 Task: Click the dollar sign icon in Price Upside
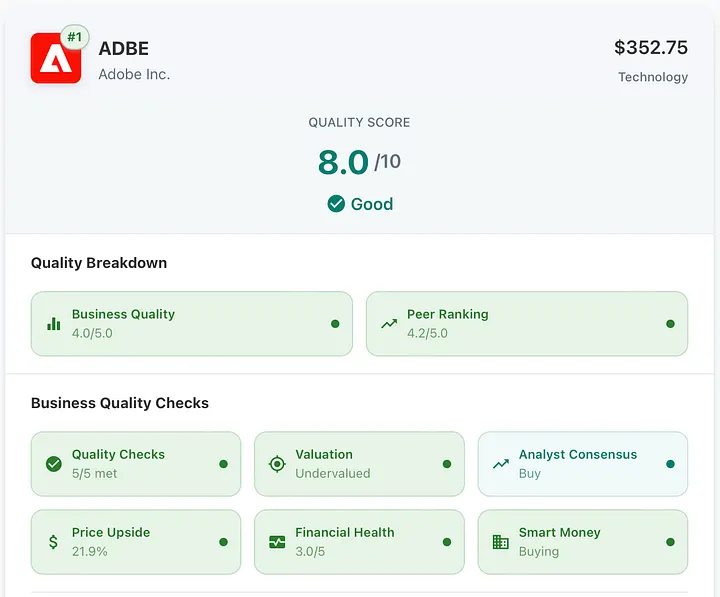[x=53, y=542]
